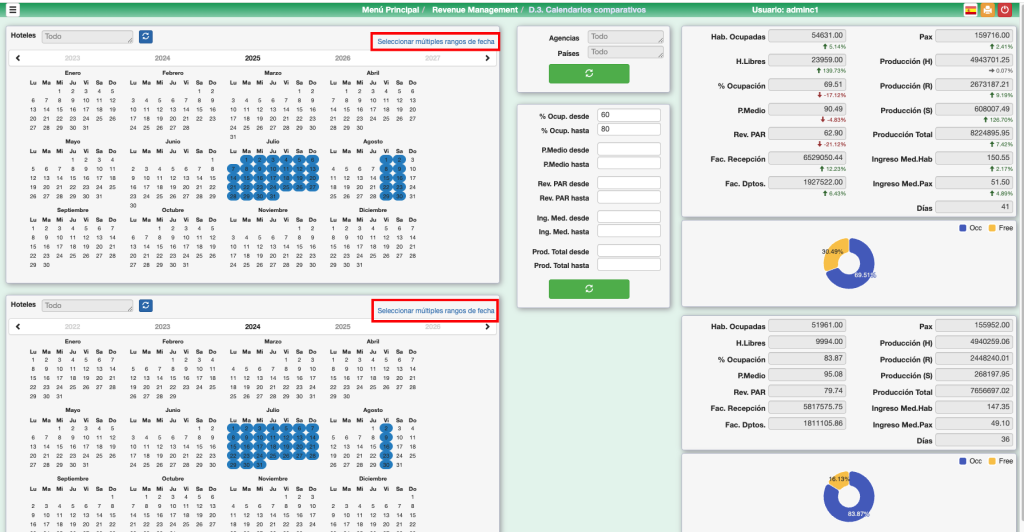
Task: Open the hamburger menu in the top bar
Action: pyautogui.click(x=12, y=10)
